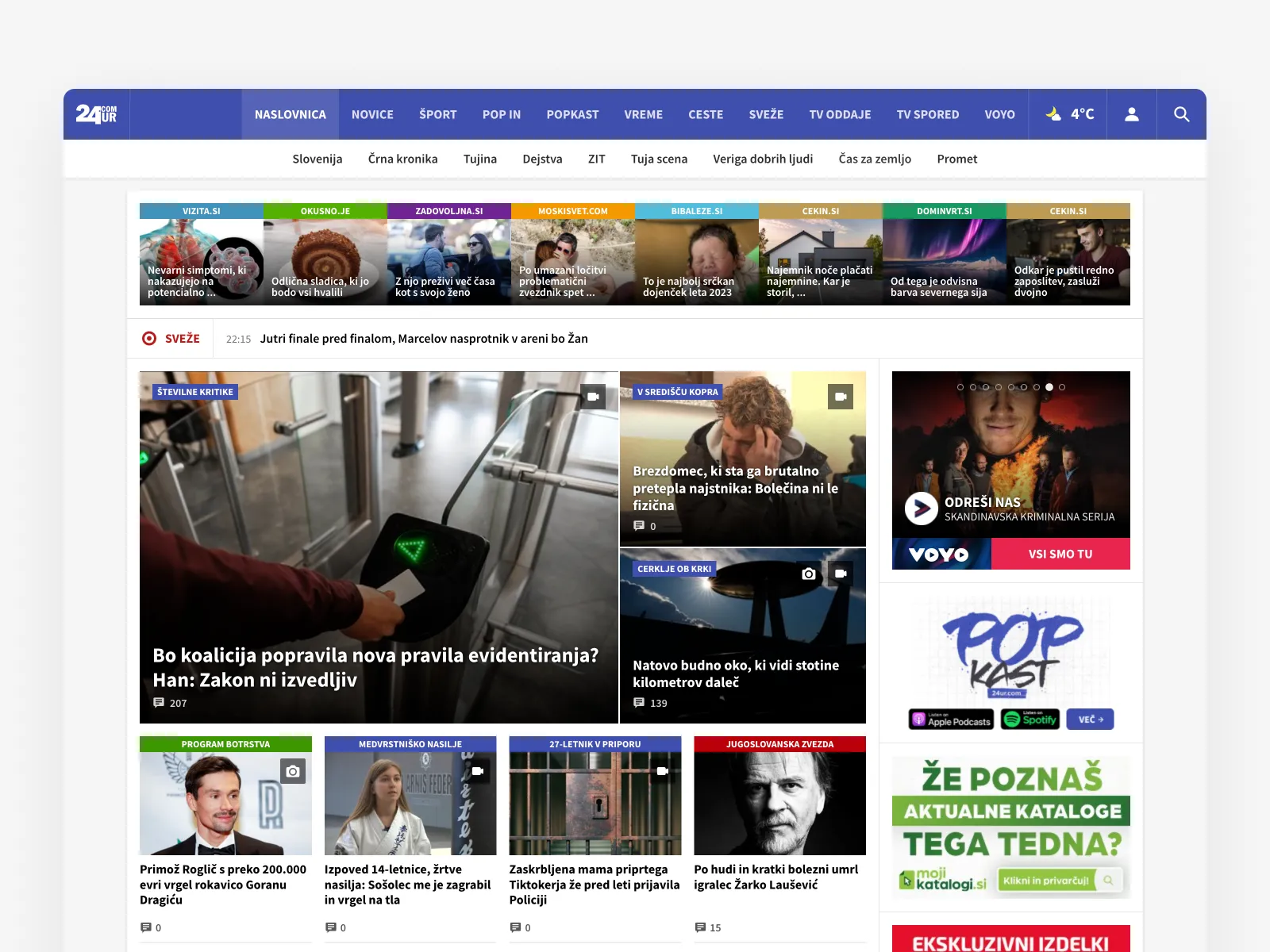
Task: Select the first carousel dot on VOYO banner
Action: pyautogui.click(x=960, y=387)
